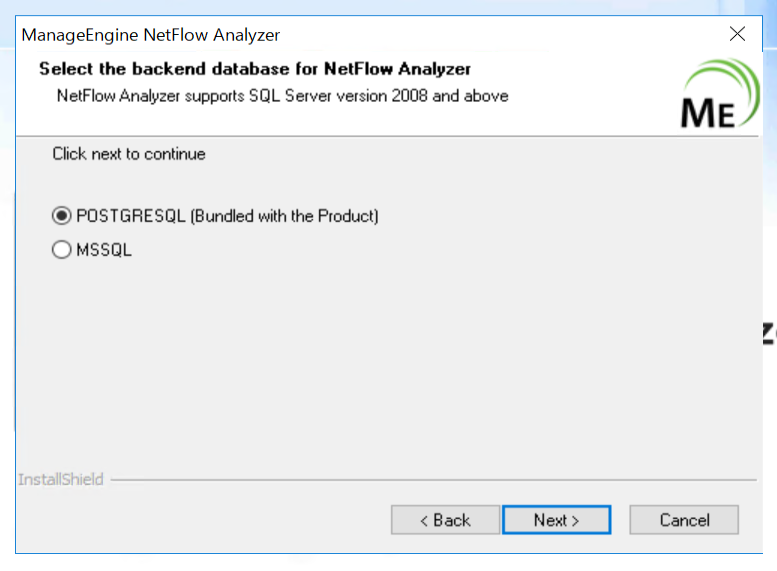777x571 pixels.
Task: Close the installer with the X button
Action: pos(738,34)
